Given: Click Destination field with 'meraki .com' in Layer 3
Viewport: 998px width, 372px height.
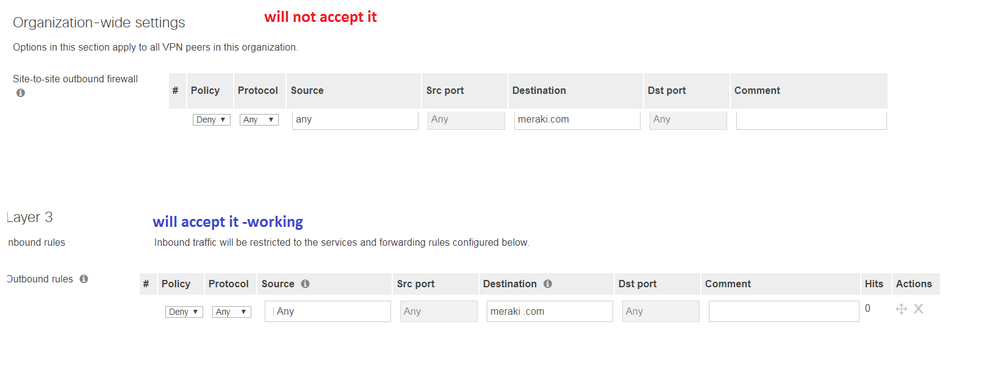Looking at the screenshot, I should click(549, 311).
